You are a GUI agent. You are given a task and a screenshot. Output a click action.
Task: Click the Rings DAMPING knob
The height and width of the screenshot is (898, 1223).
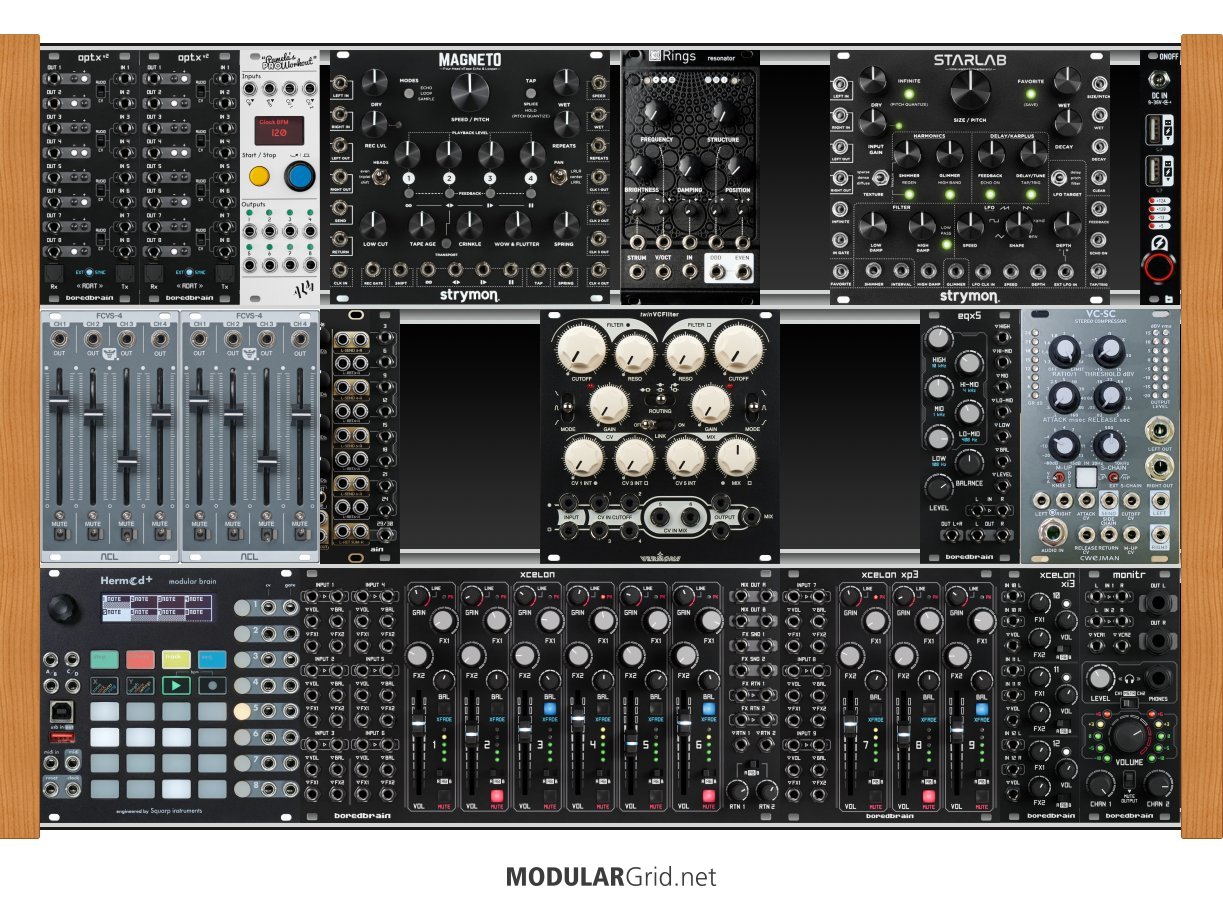click(690, 166)
